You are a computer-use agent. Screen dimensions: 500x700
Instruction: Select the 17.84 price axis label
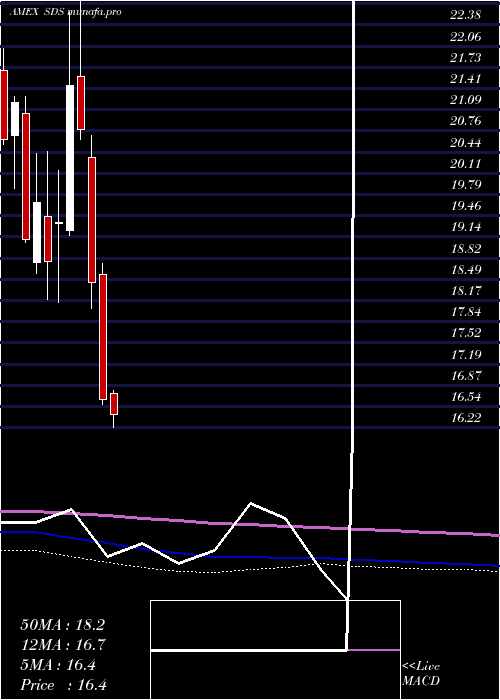466,312
